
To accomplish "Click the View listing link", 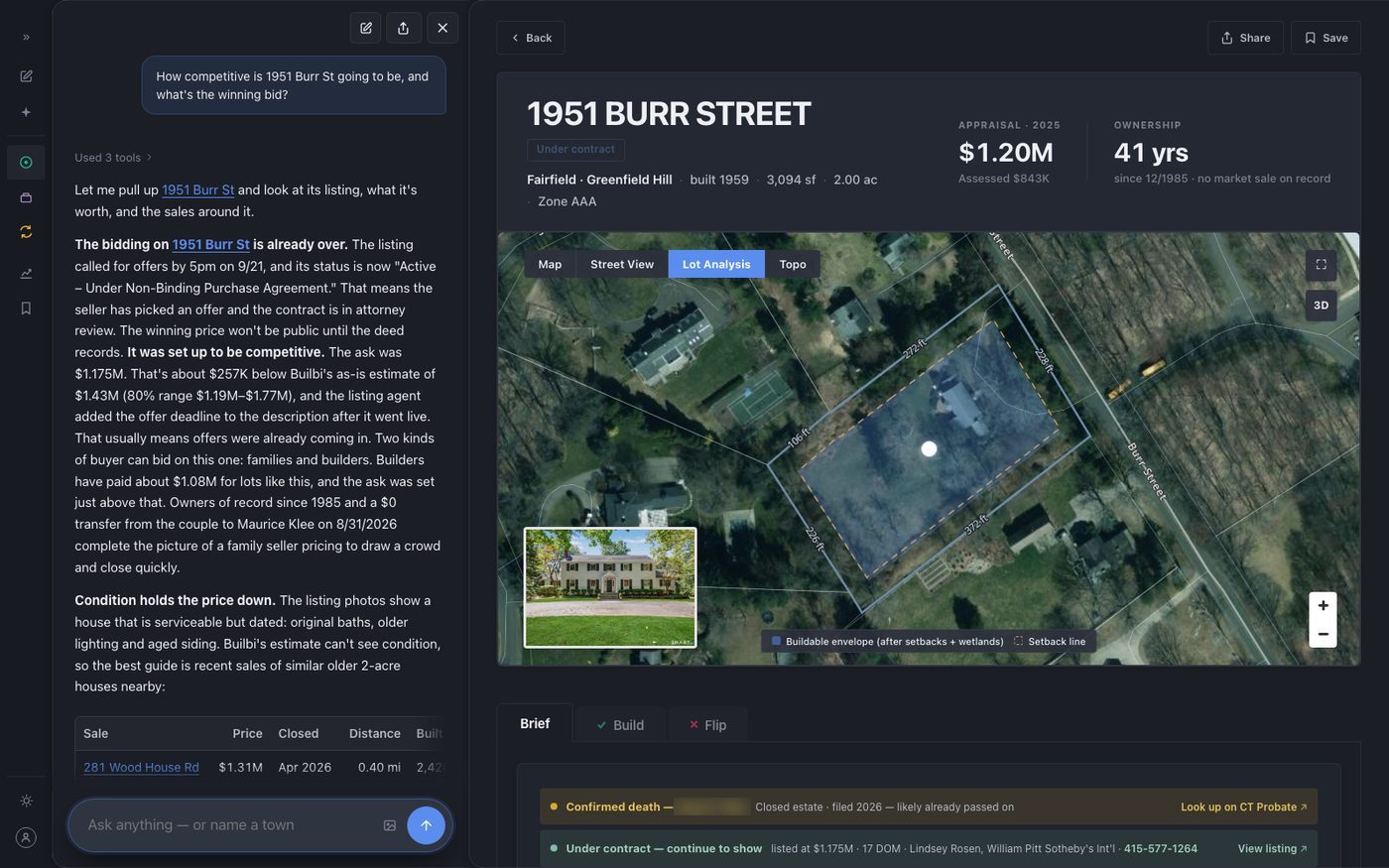I will click(x=1272, y=848).
